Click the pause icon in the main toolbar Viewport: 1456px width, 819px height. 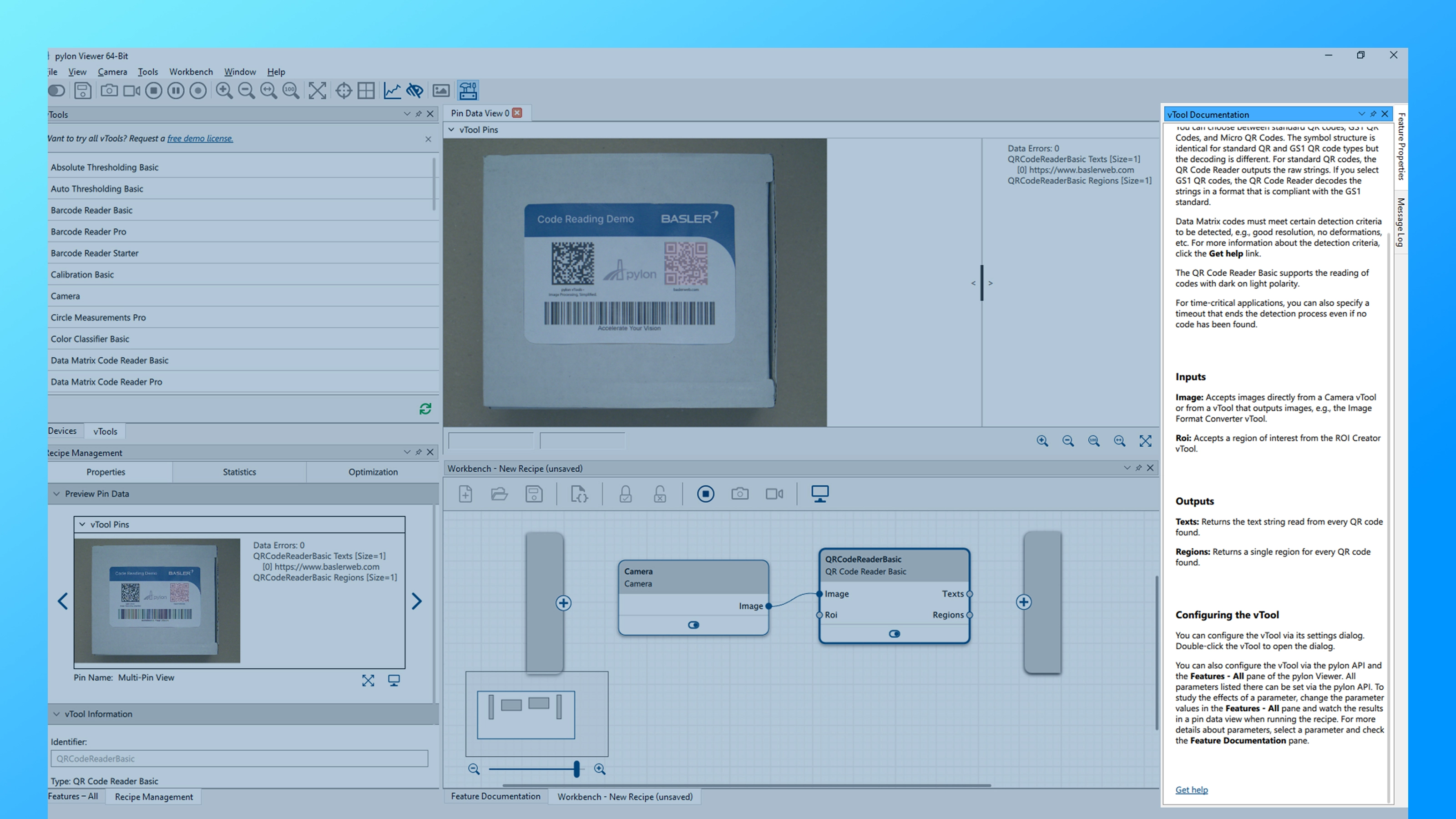click(176, 91)
